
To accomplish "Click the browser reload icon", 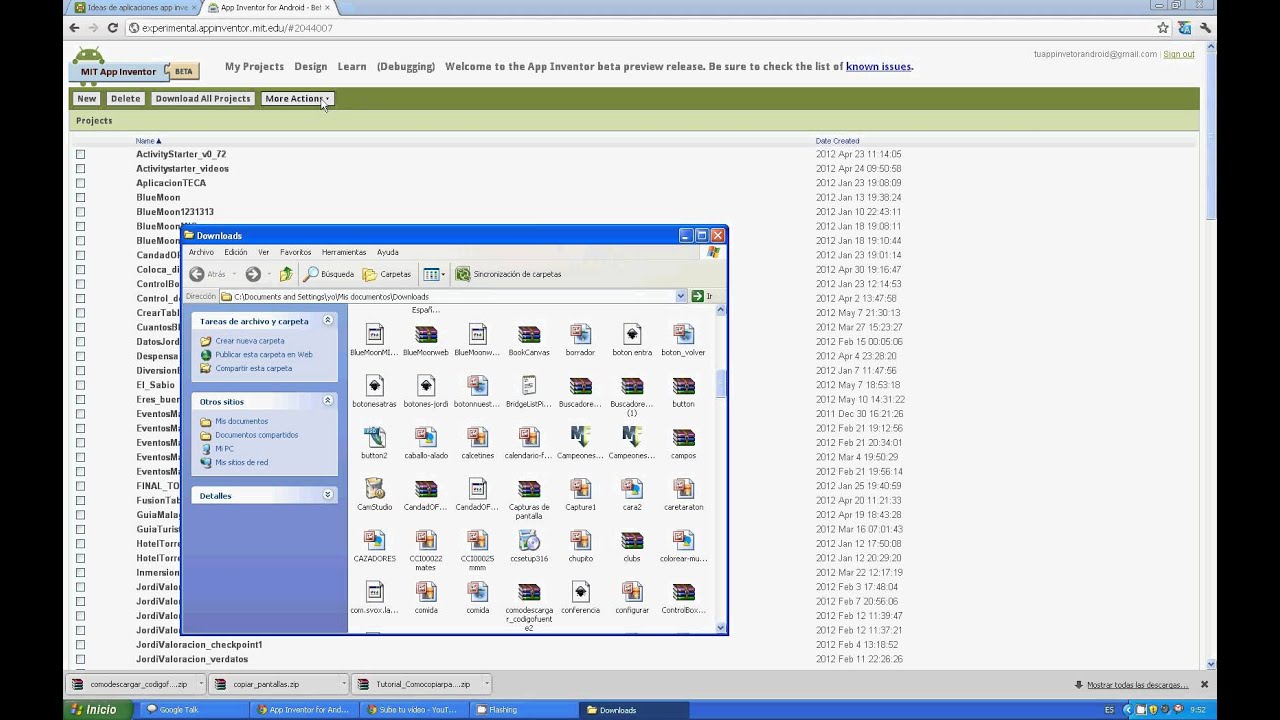I will point(112,28).
